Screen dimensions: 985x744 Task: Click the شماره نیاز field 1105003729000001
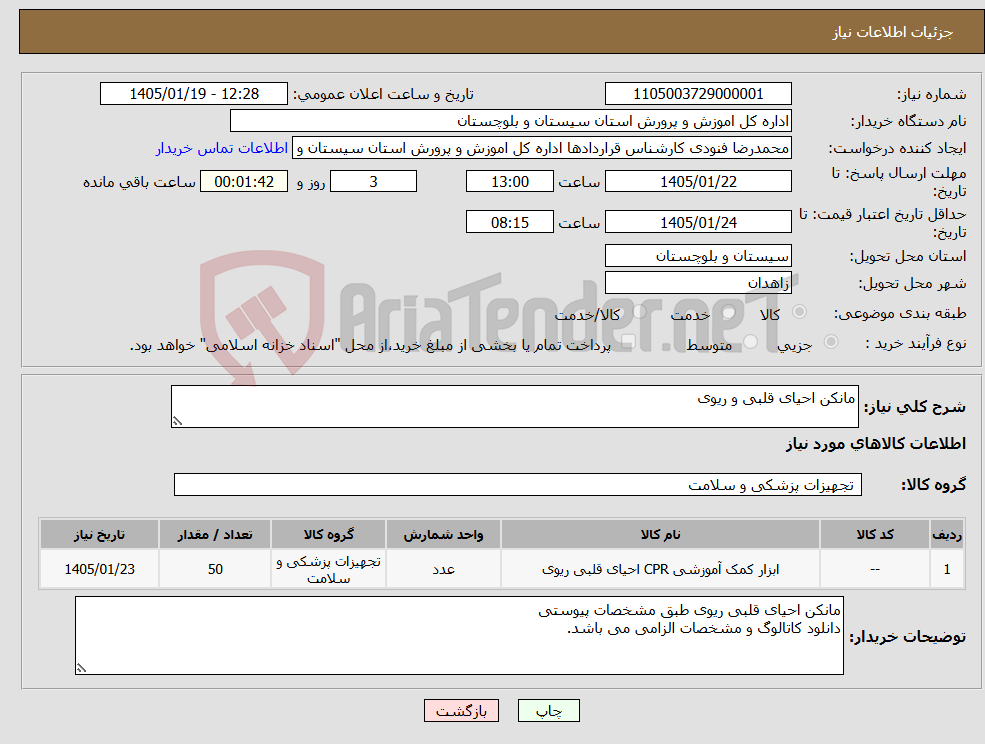pos(698,94)
